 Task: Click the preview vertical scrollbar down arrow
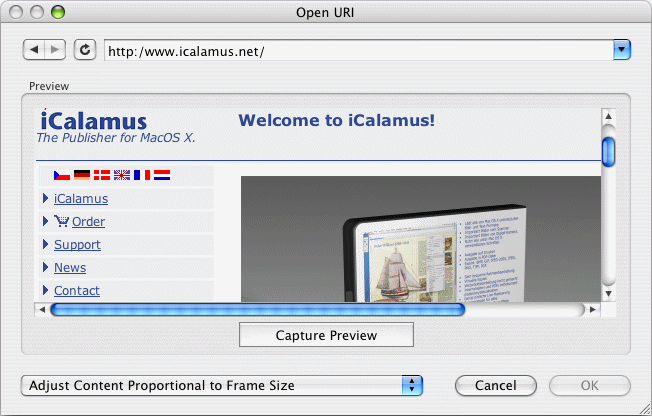(x=608, y=294)
